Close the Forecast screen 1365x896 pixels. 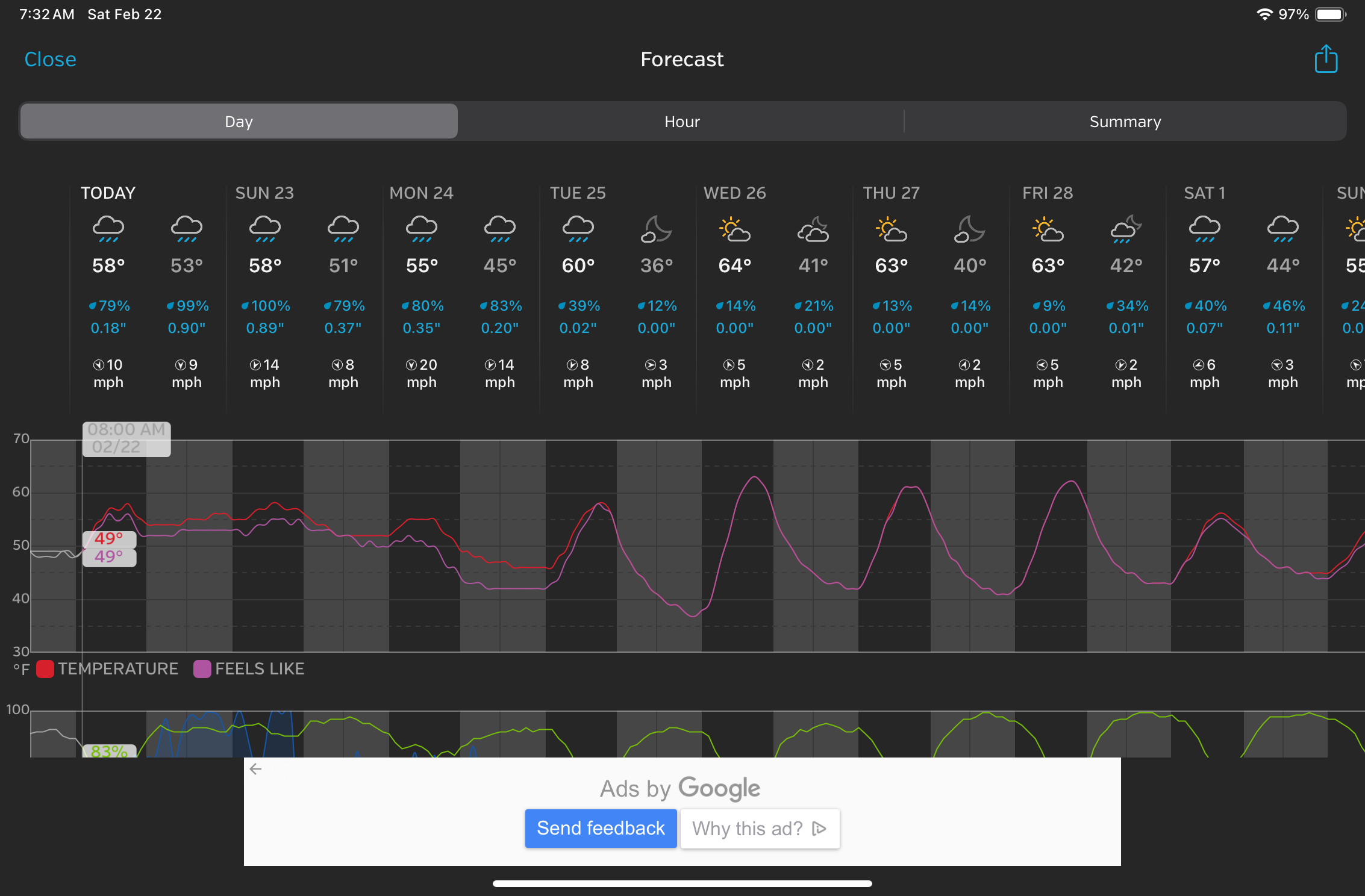[50, 59]
